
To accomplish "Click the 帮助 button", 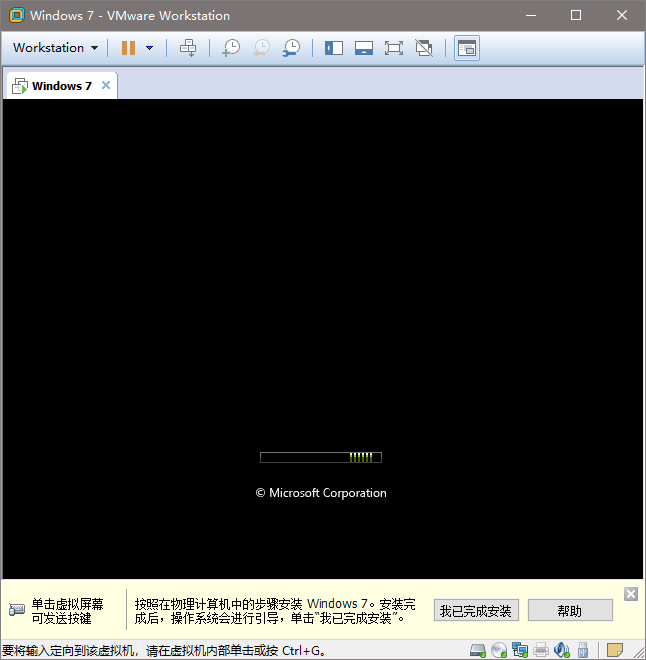I will 570,610.
